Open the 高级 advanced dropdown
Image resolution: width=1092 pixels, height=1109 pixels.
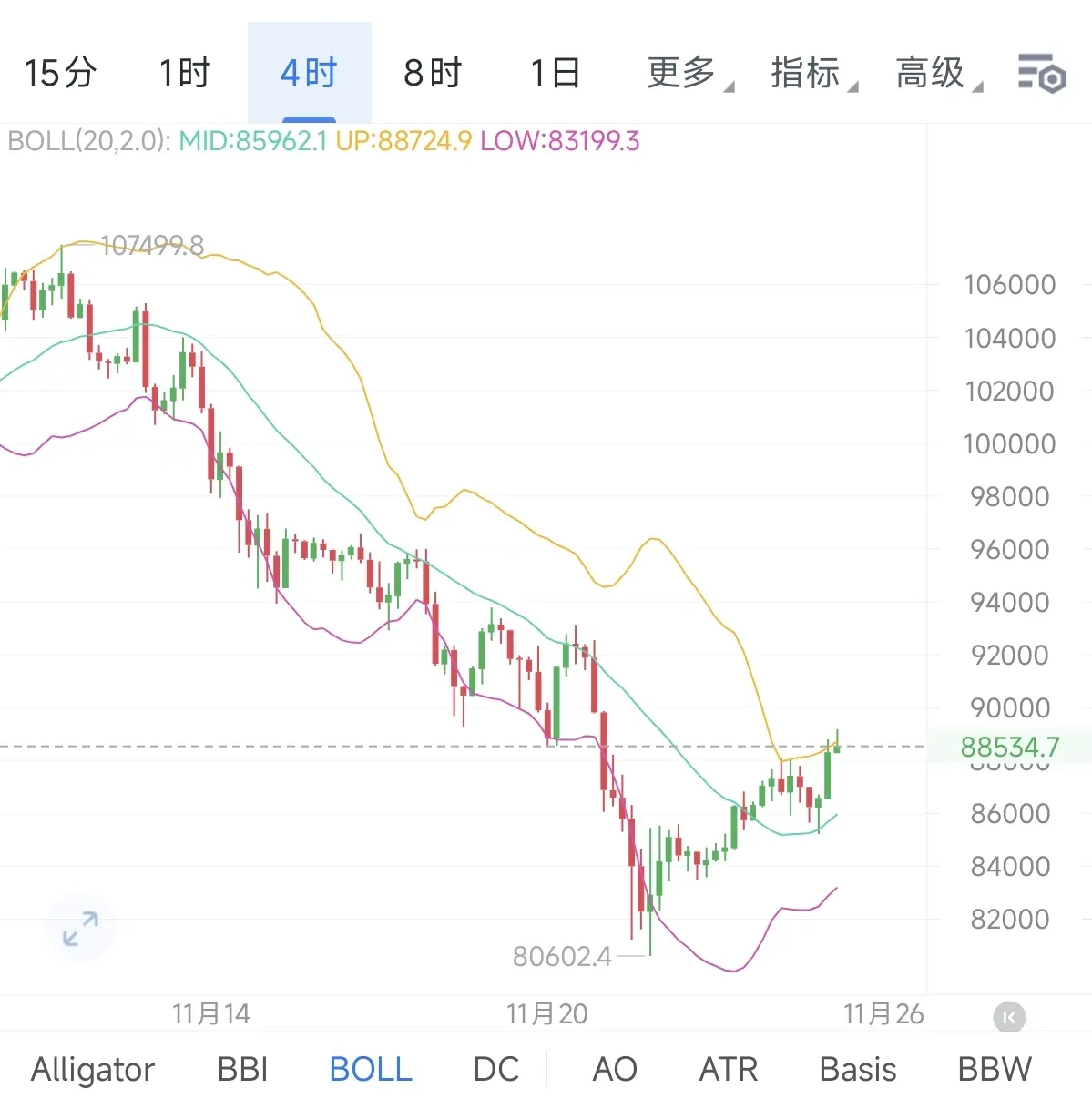coord(939,73)
